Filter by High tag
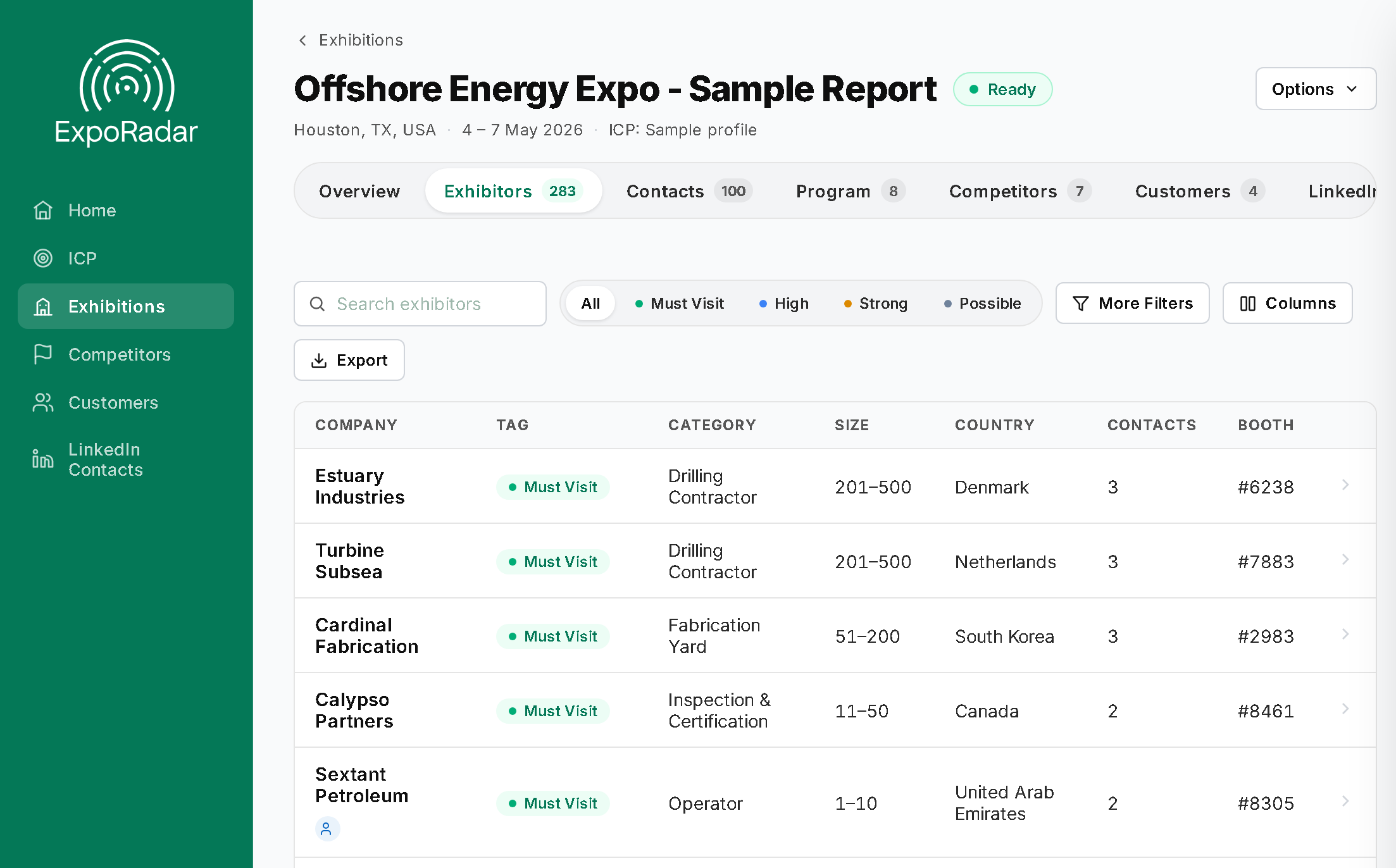1396x868 pixels. (x=783, y=304)
